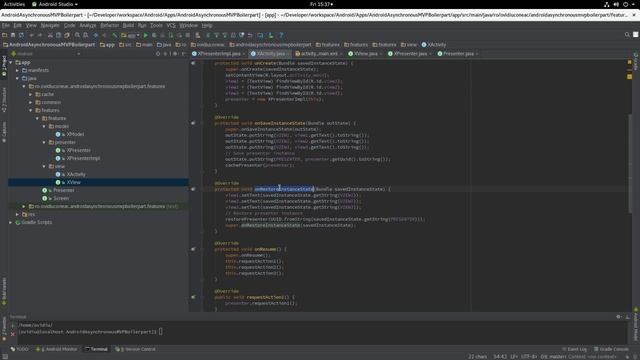Open the Version Control tool window
The width and height of the screenshot is (640, 360).
pos(135,349)
